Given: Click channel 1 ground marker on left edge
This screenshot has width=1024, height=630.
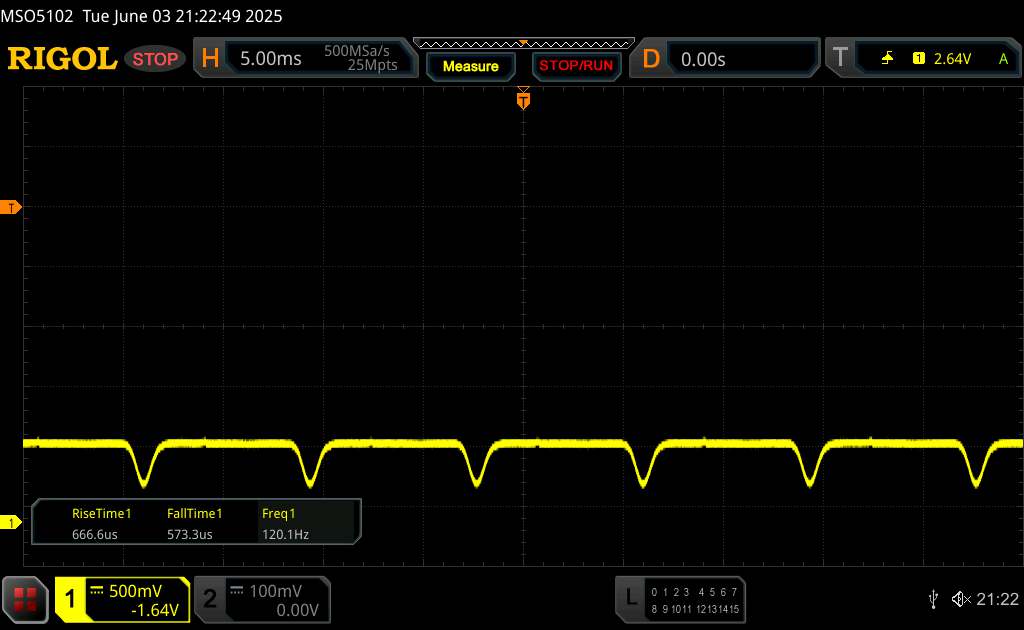Looking at the screenshot, I should click(10, 522).
